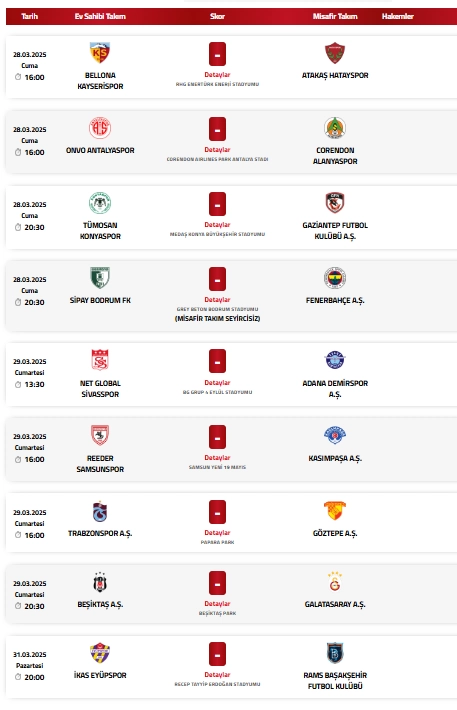Click the Tarih column header
The height and width of the screenshot is (710, 457).
29,16
